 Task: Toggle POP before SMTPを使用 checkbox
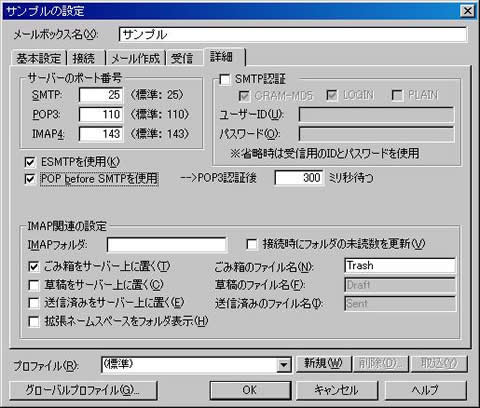coord(30,179)
